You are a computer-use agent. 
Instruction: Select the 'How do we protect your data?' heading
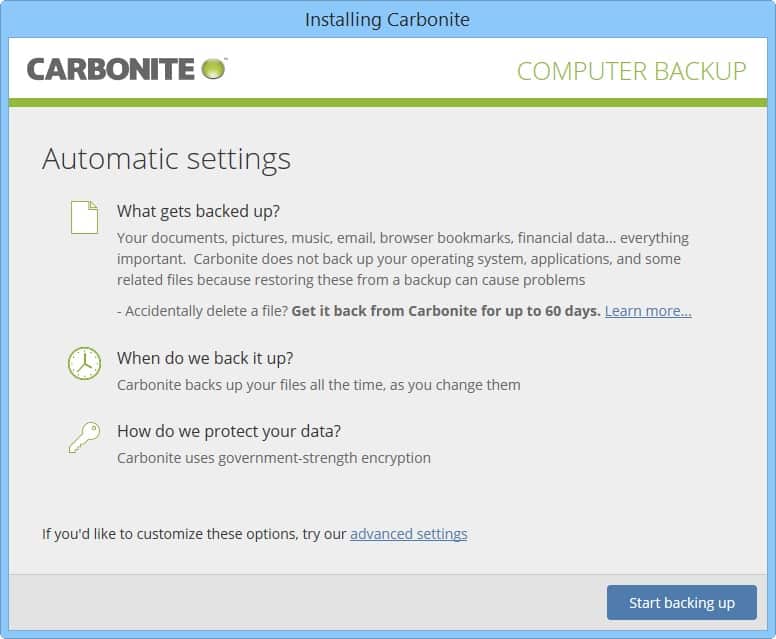pyautogui.click(x=229, y=431)
